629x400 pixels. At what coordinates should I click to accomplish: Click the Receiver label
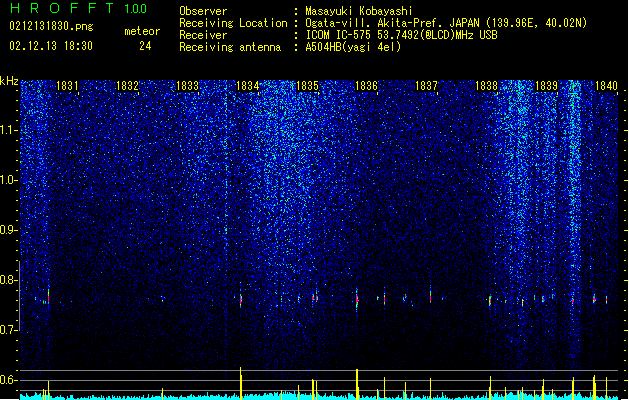203,35
